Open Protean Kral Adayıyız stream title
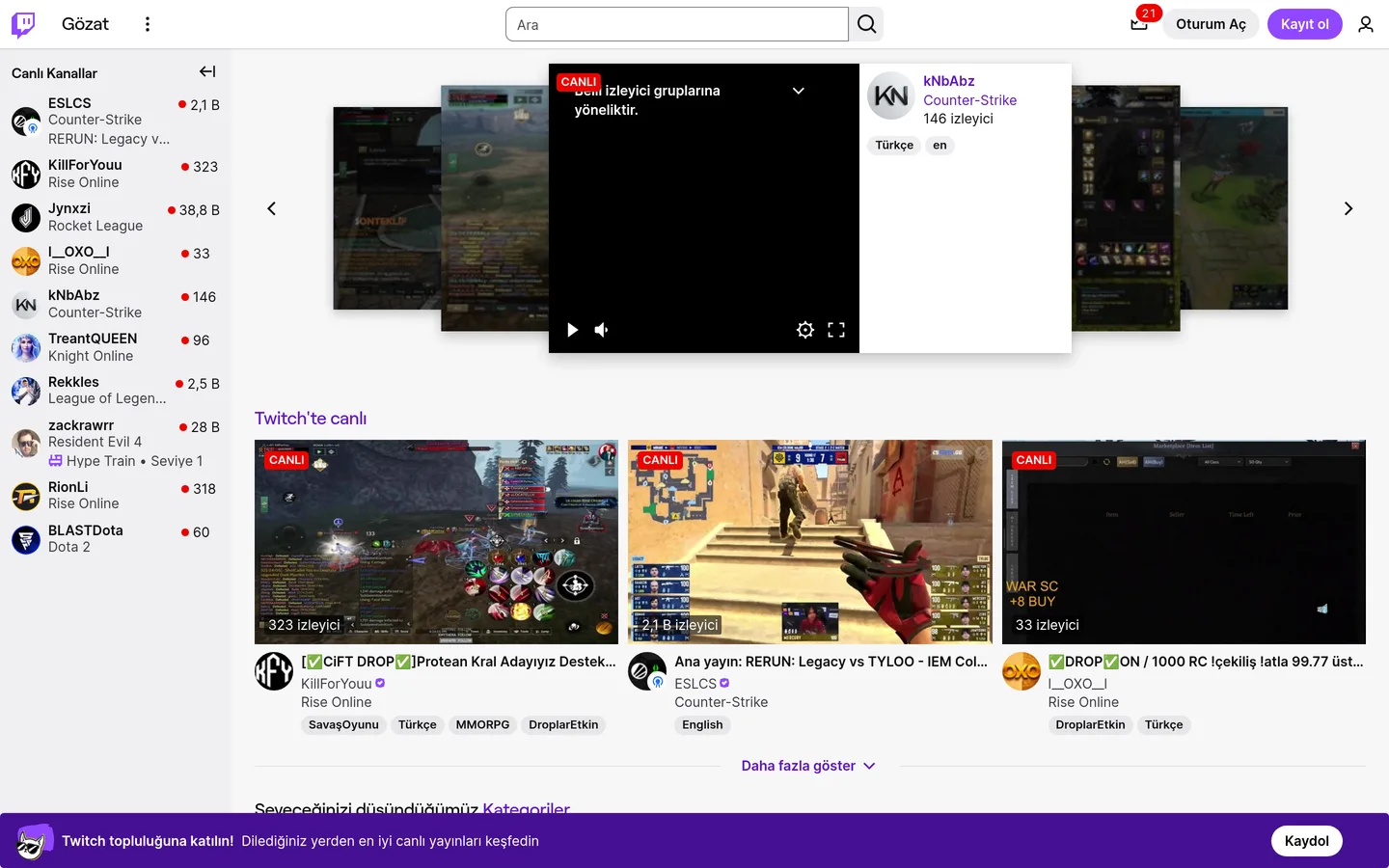The height and width of the screenshot is (868, 1389). tap(458, 662)
